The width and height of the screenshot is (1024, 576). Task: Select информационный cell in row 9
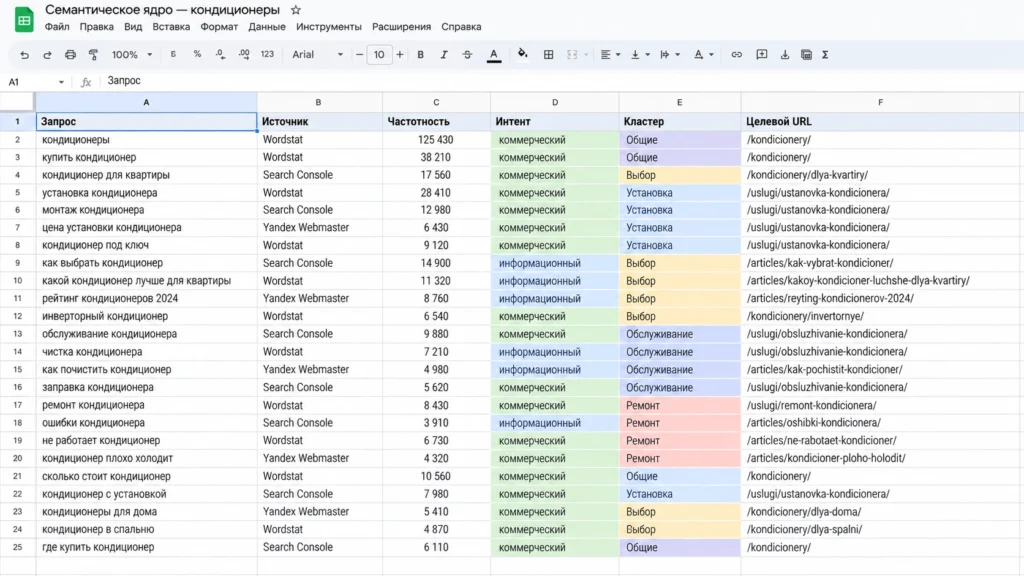point(554,263)
